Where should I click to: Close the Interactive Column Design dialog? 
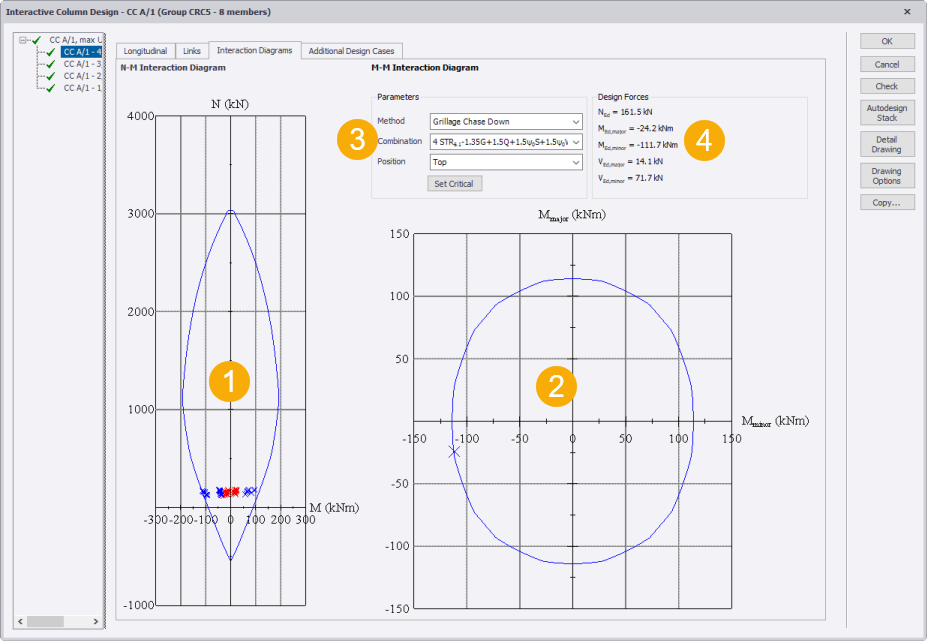(907, 12)
